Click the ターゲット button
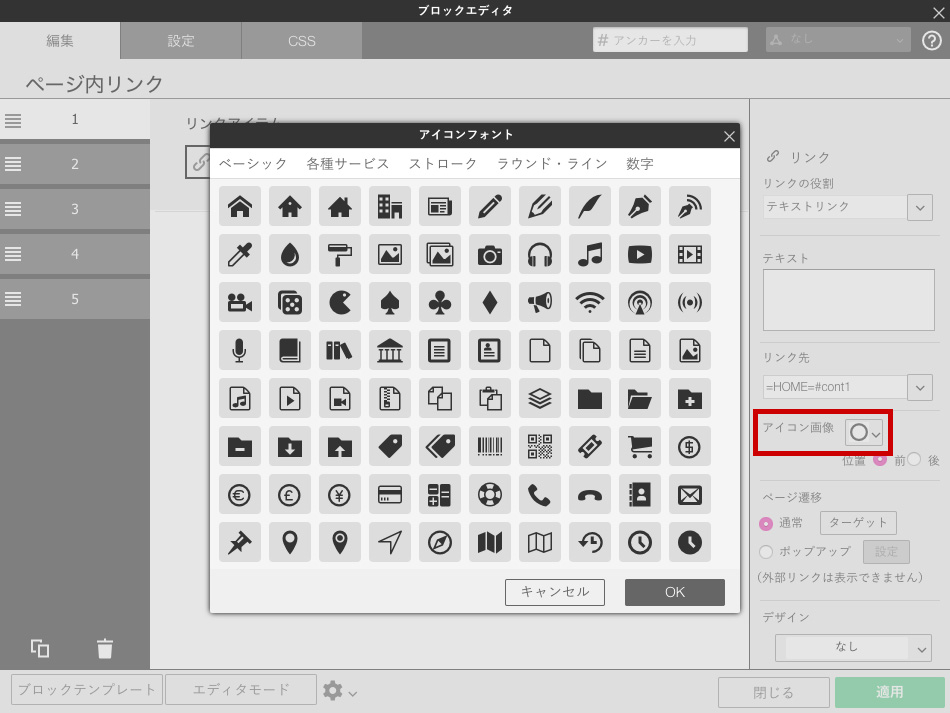950x713 pixels. click(858, 522)
